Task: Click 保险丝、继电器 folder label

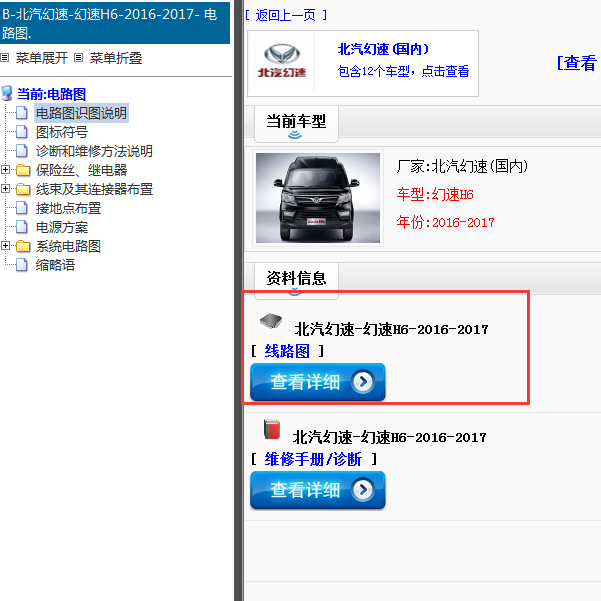Action: (x=81, y=170)
